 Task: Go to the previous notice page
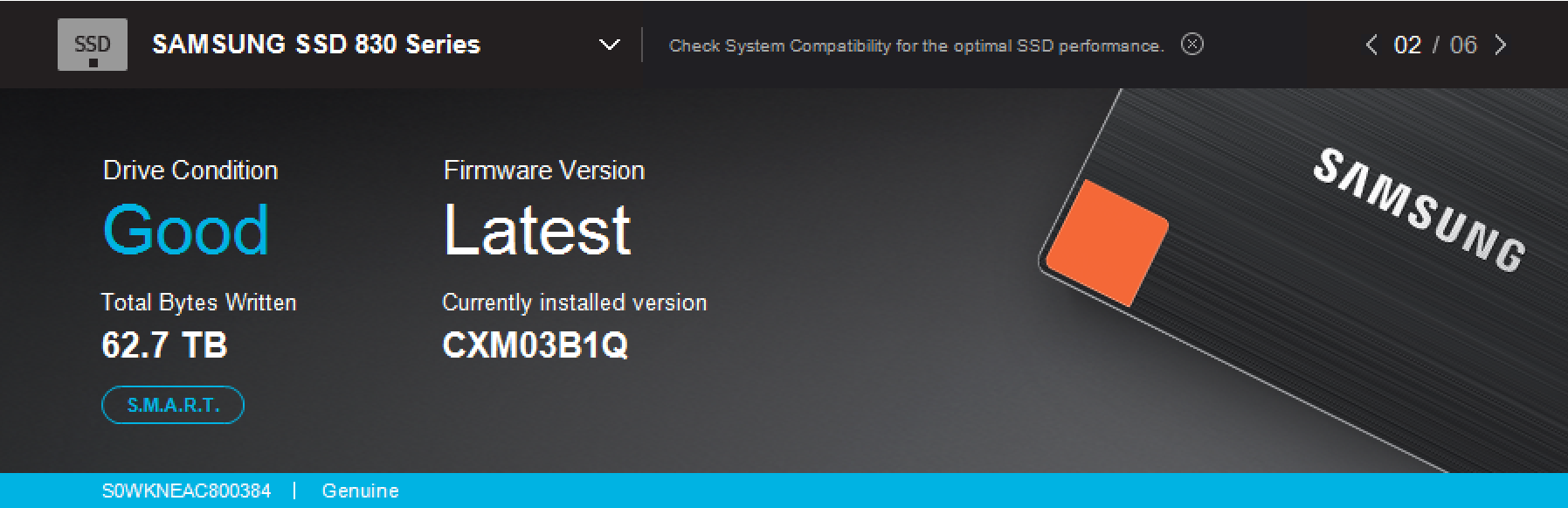[x=1371, y=45]
